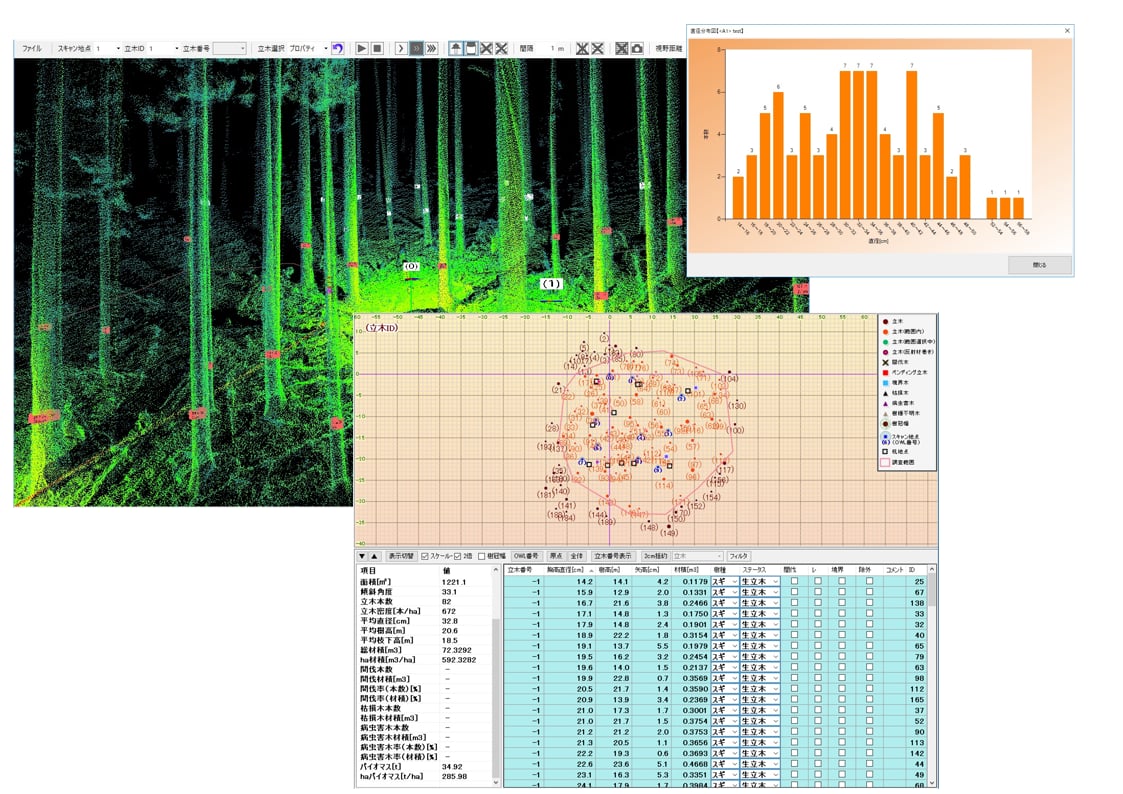Screen dimensions: 1123x794
Task: Click the blue undo arrow icon
Action: 337,48
